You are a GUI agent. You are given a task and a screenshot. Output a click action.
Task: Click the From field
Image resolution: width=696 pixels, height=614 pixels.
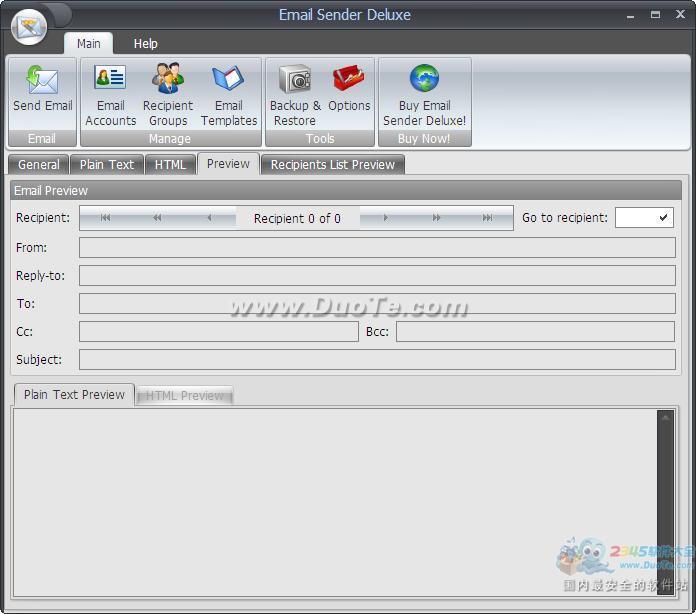(377, 247)
